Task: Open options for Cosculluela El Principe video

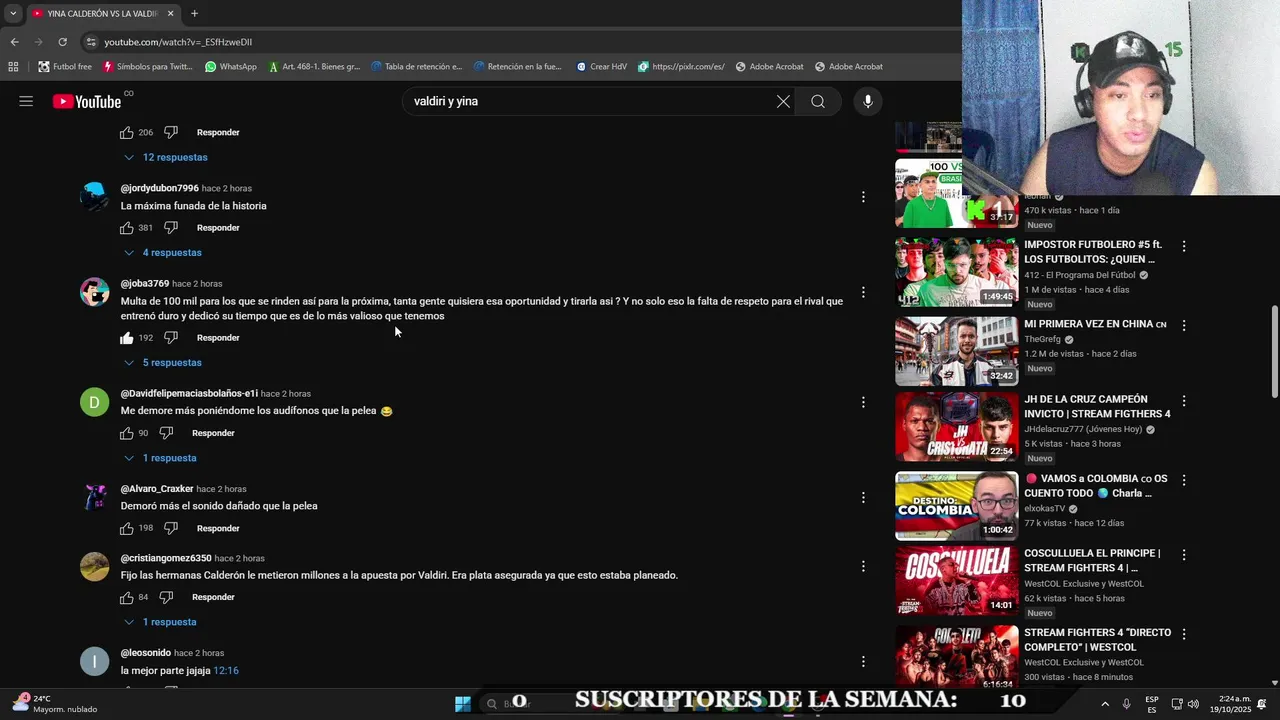Action: (x=1184, y=555)
